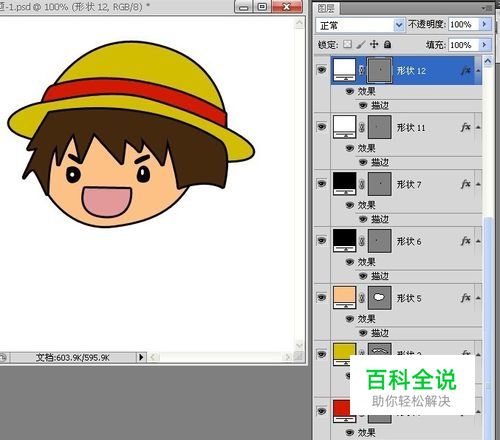Toggle 效果 visibility under 形状 11
500x440 pixels.
(x=349, y=148)
